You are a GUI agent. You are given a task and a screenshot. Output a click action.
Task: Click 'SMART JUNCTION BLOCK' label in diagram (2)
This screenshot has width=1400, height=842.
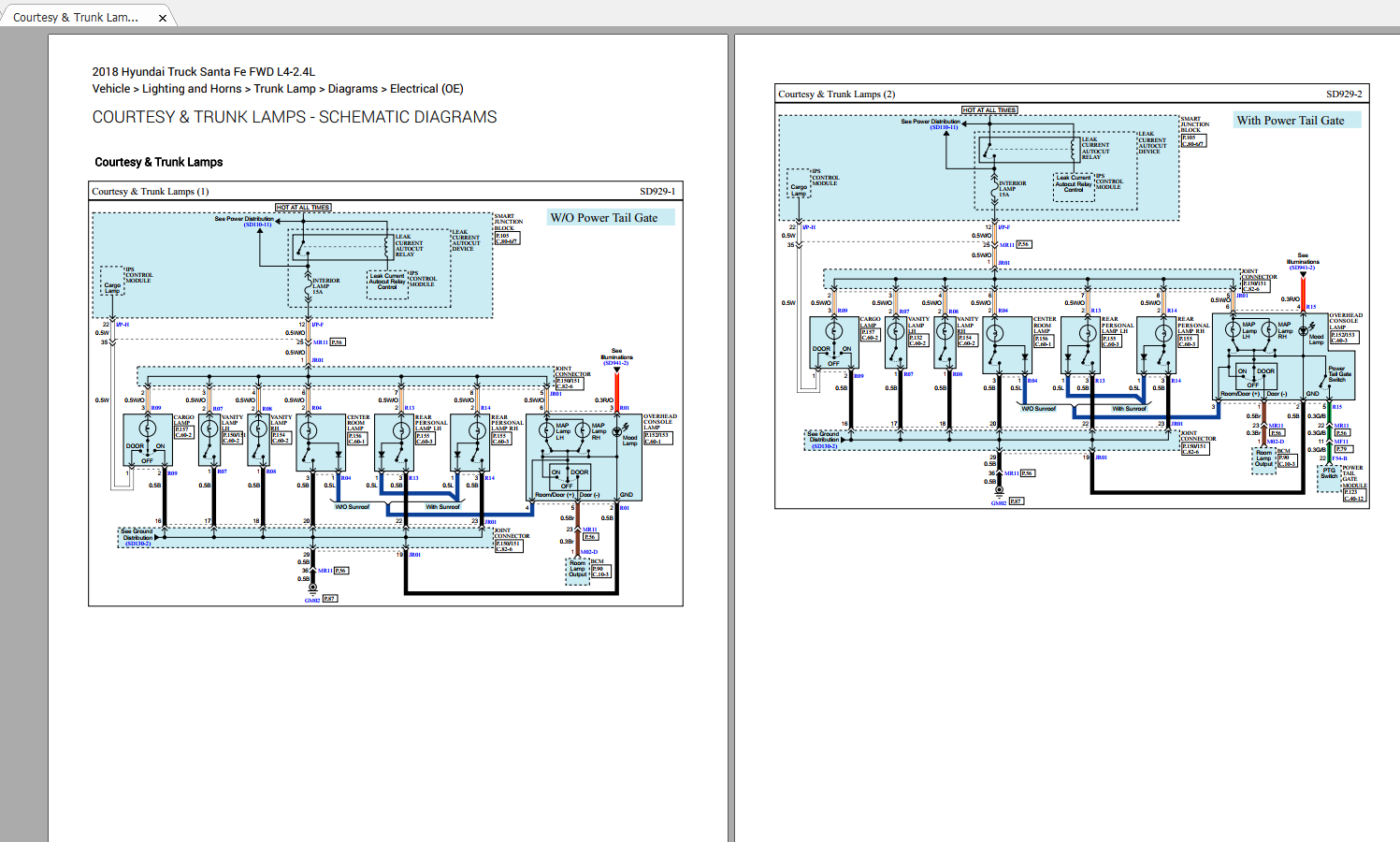[x=1195, y=124]
